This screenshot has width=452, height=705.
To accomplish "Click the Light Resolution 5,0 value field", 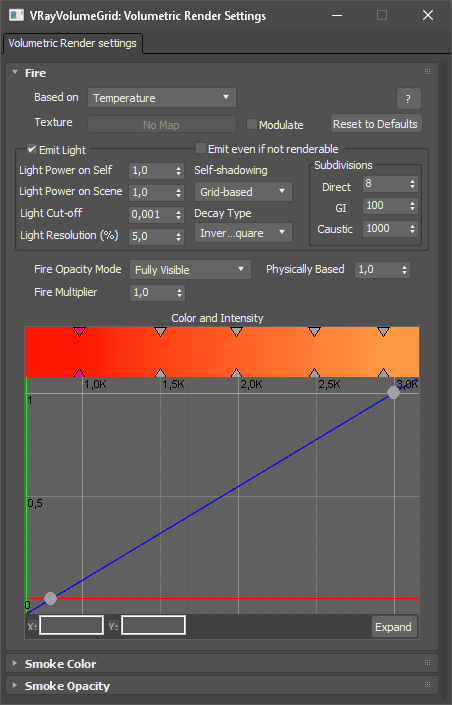I will 152,236.
